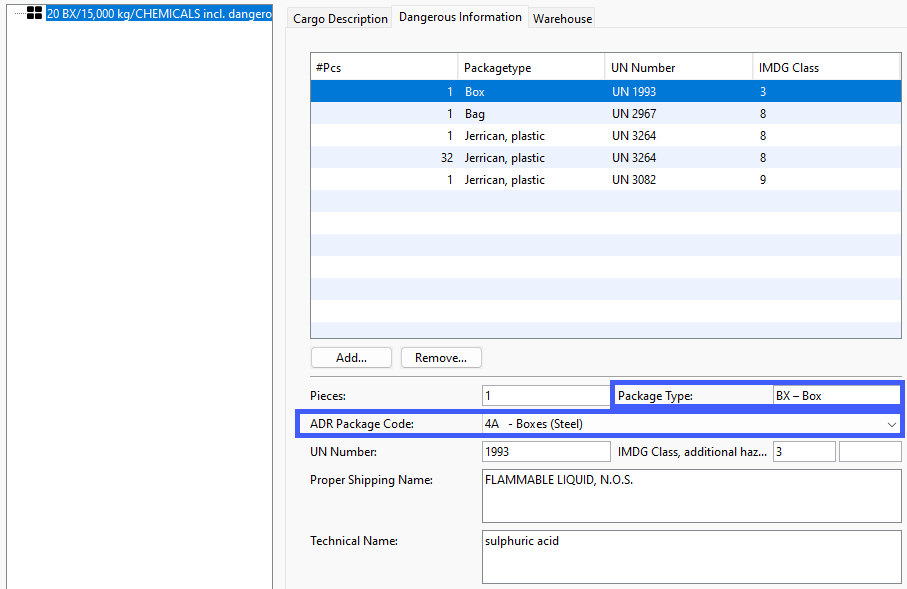This screenshot has width=907, height=589.
Task: Switch to the Cargo Description tab
Action: pyautogui.click(x=337, y=17)
